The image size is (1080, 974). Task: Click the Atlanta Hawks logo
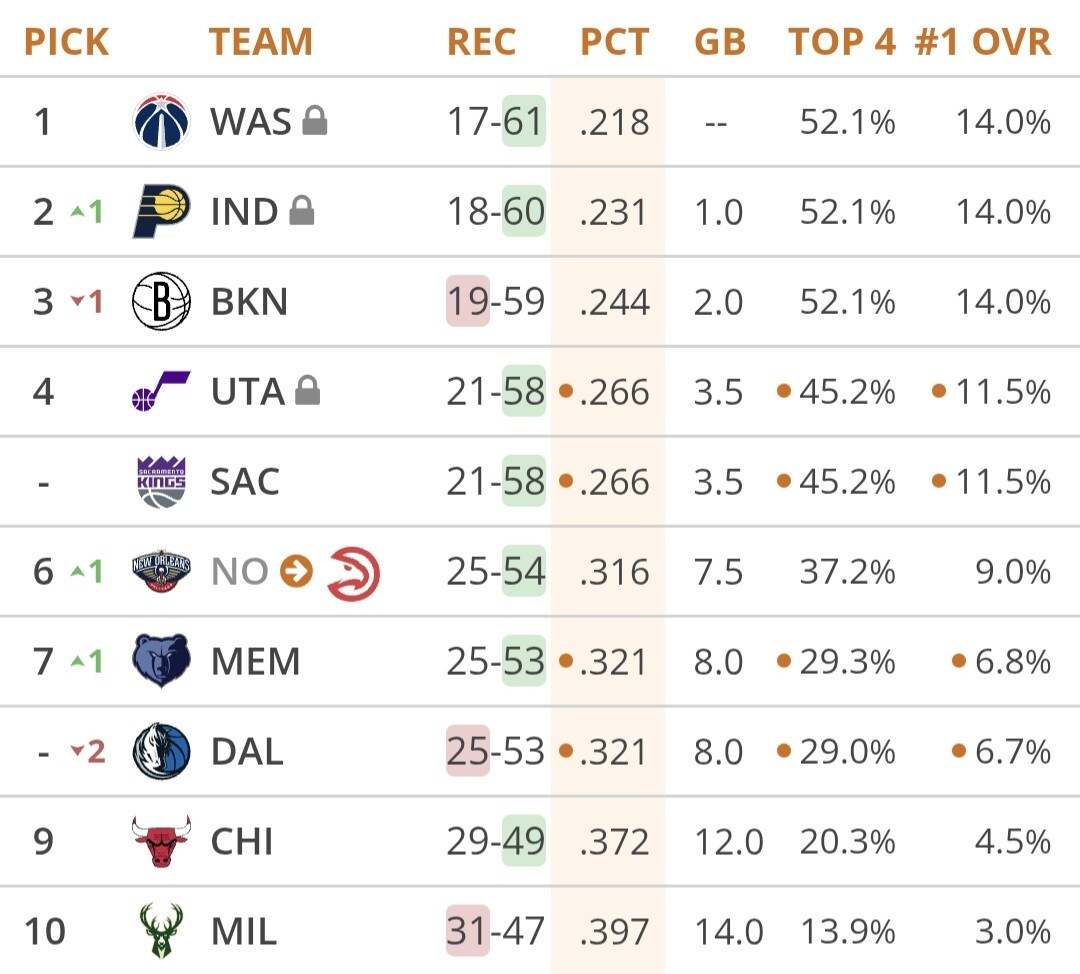tap(353, 573)
